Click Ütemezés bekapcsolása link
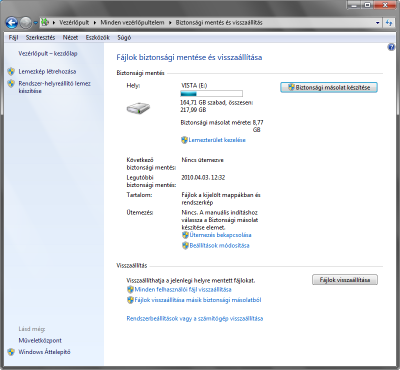Viewport: 400px width, 370px height. pyautogui.click(x=220, y=235)
